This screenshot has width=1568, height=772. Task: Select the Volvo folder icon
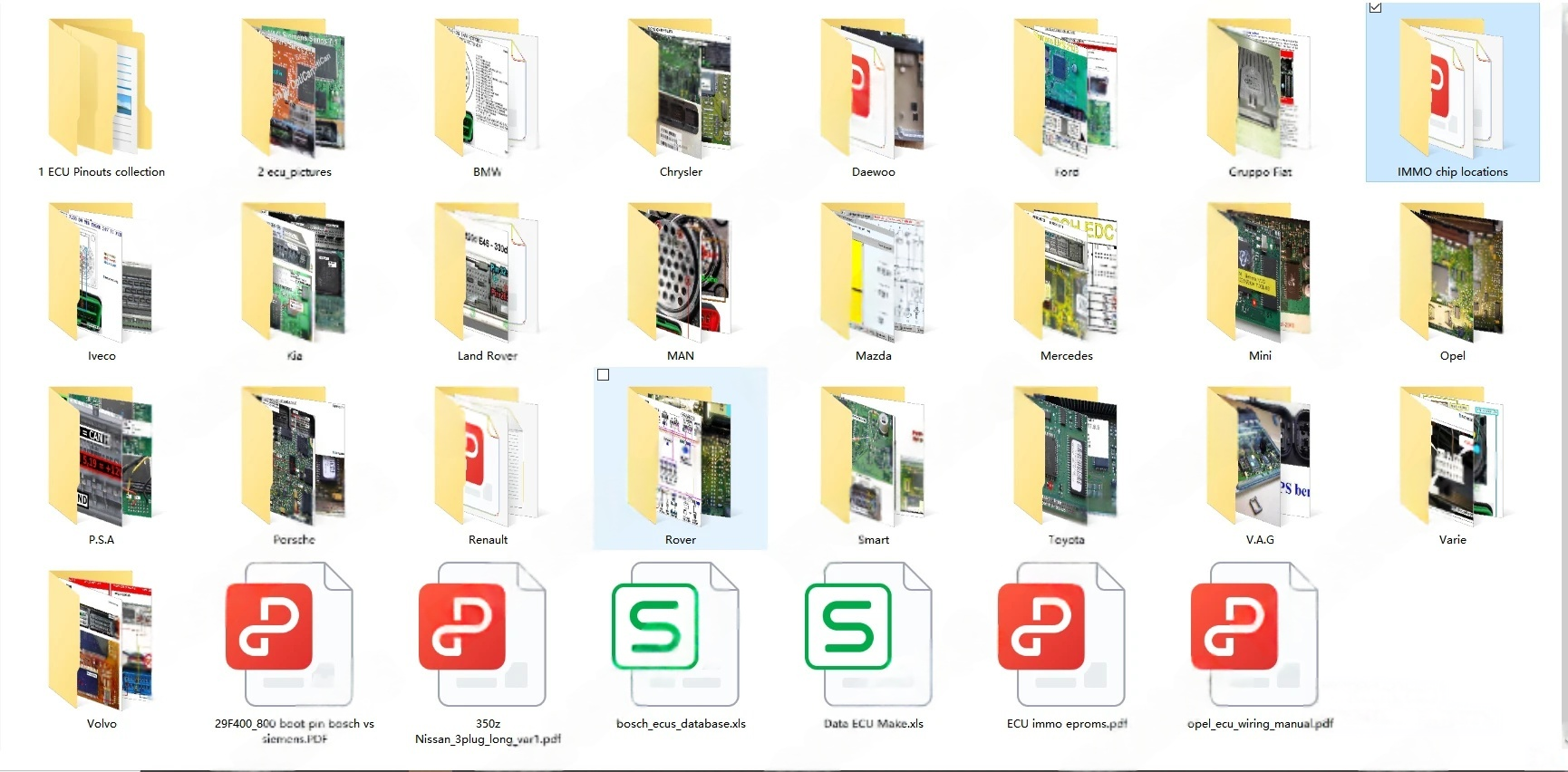(102, 640)
